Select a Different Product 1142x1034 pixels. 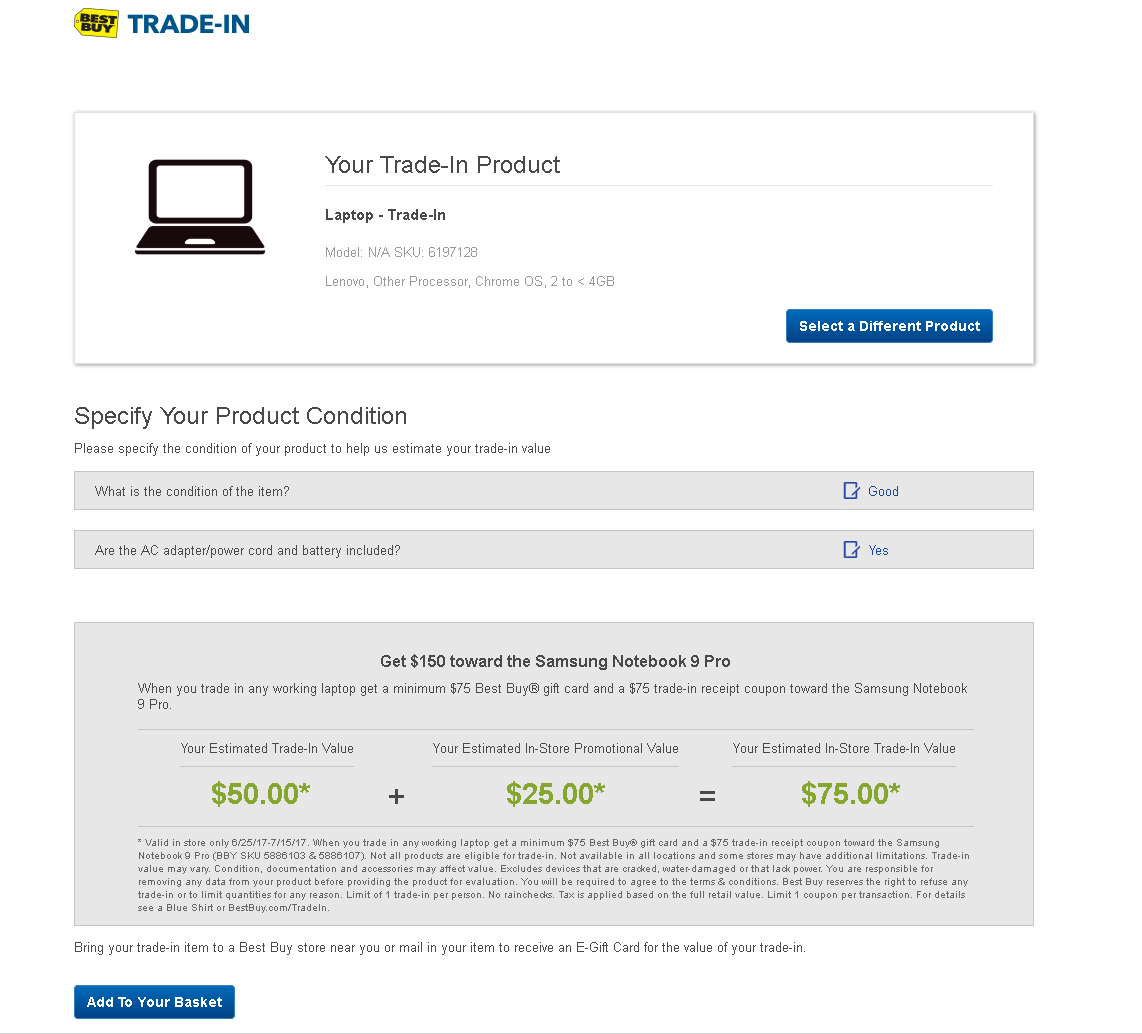click(889, 326)
